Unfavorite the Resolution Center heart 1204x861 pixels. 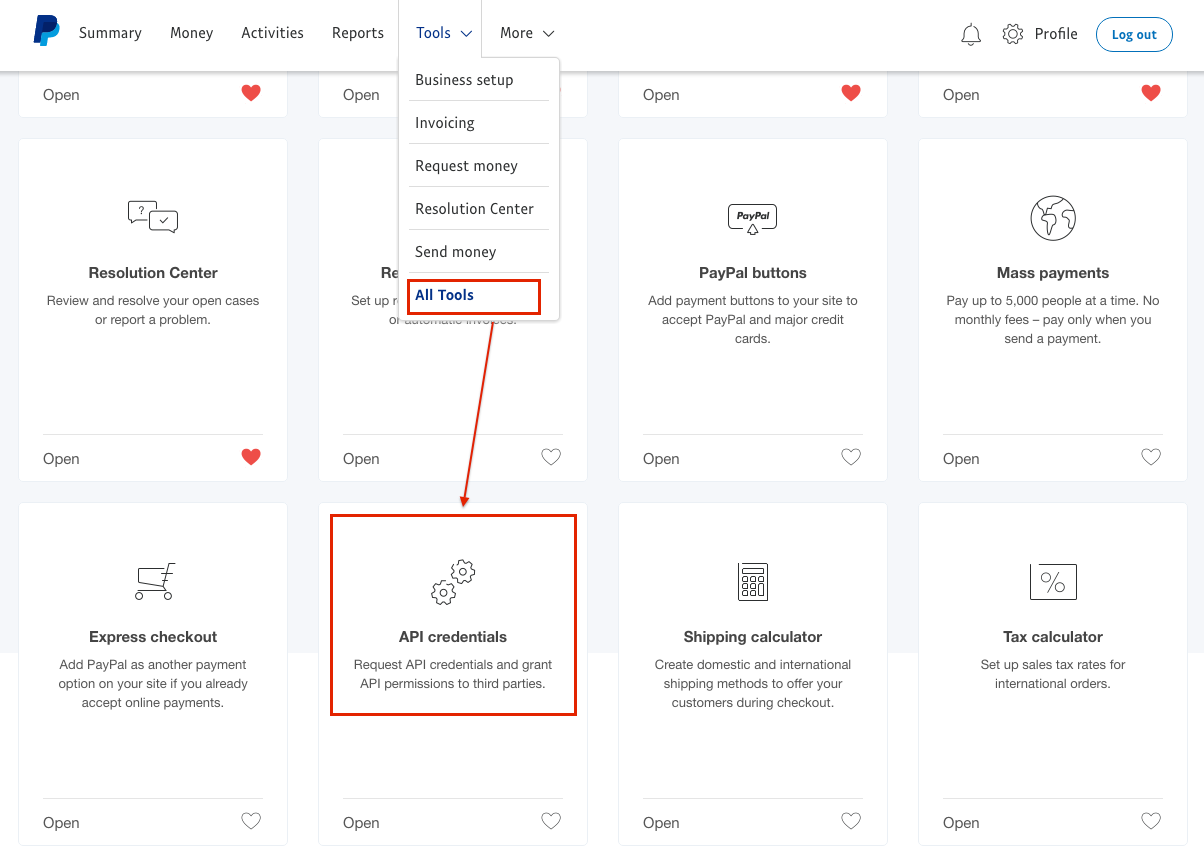click(x=251, y=457)
